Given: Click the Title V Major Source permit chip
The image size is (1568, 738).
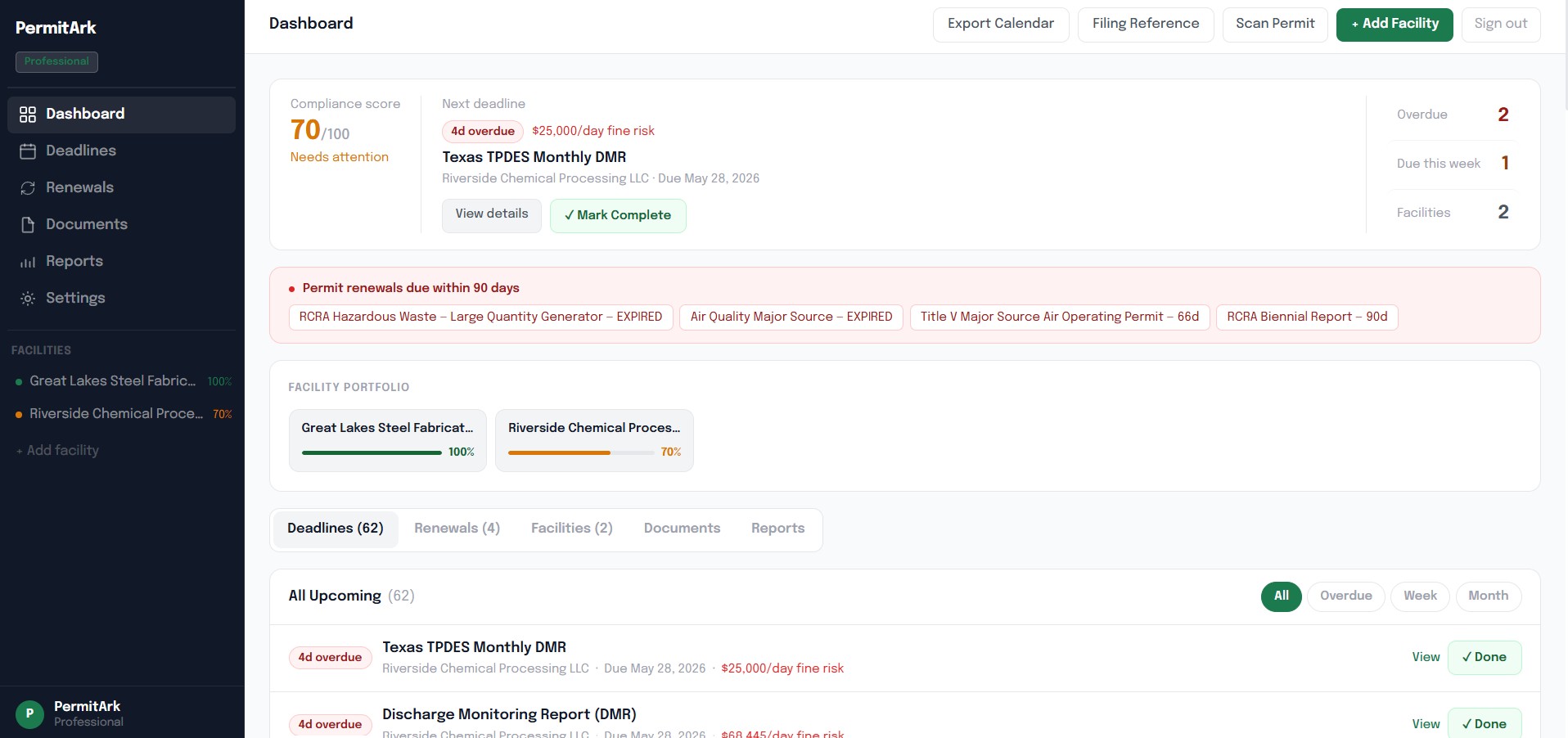Looking at the screenshot, I should (x=1060, y=317).
